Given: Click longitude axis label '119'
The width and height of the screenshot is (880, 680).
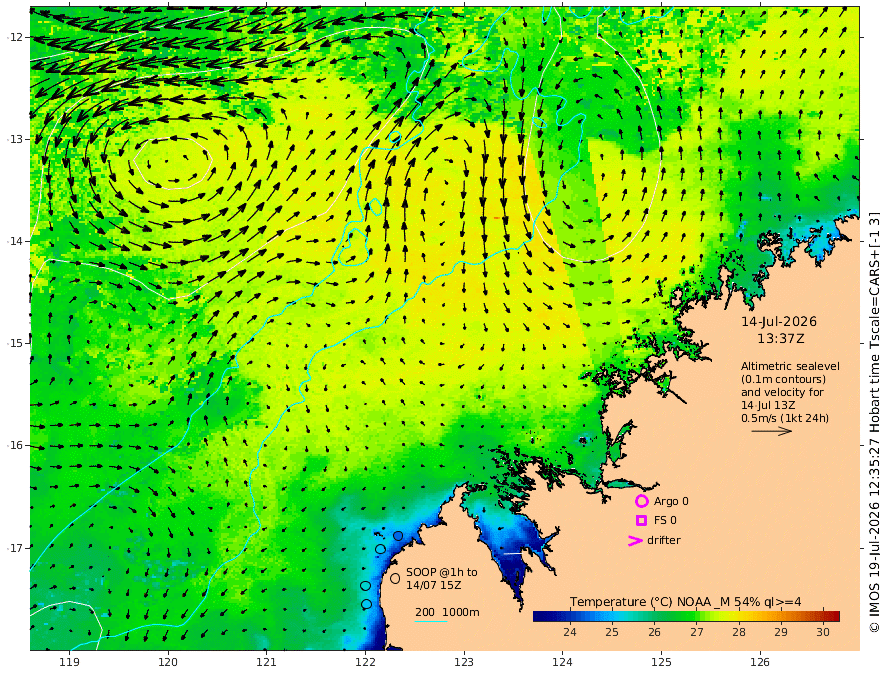Looking at the screenshot, I should (x=69, y=662).
